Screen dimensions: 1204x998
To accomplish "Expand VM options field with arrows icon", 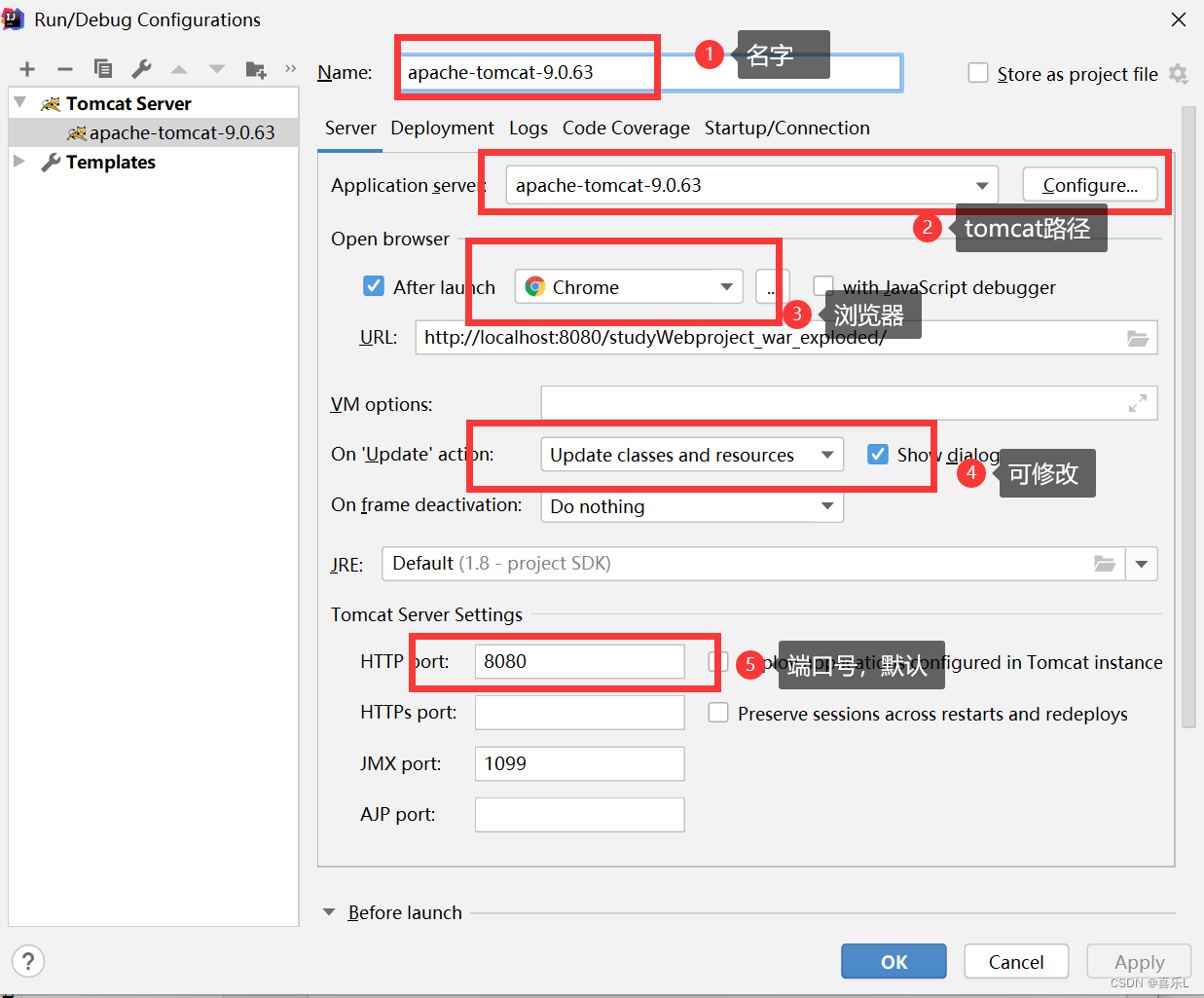I will point(1137,403).
